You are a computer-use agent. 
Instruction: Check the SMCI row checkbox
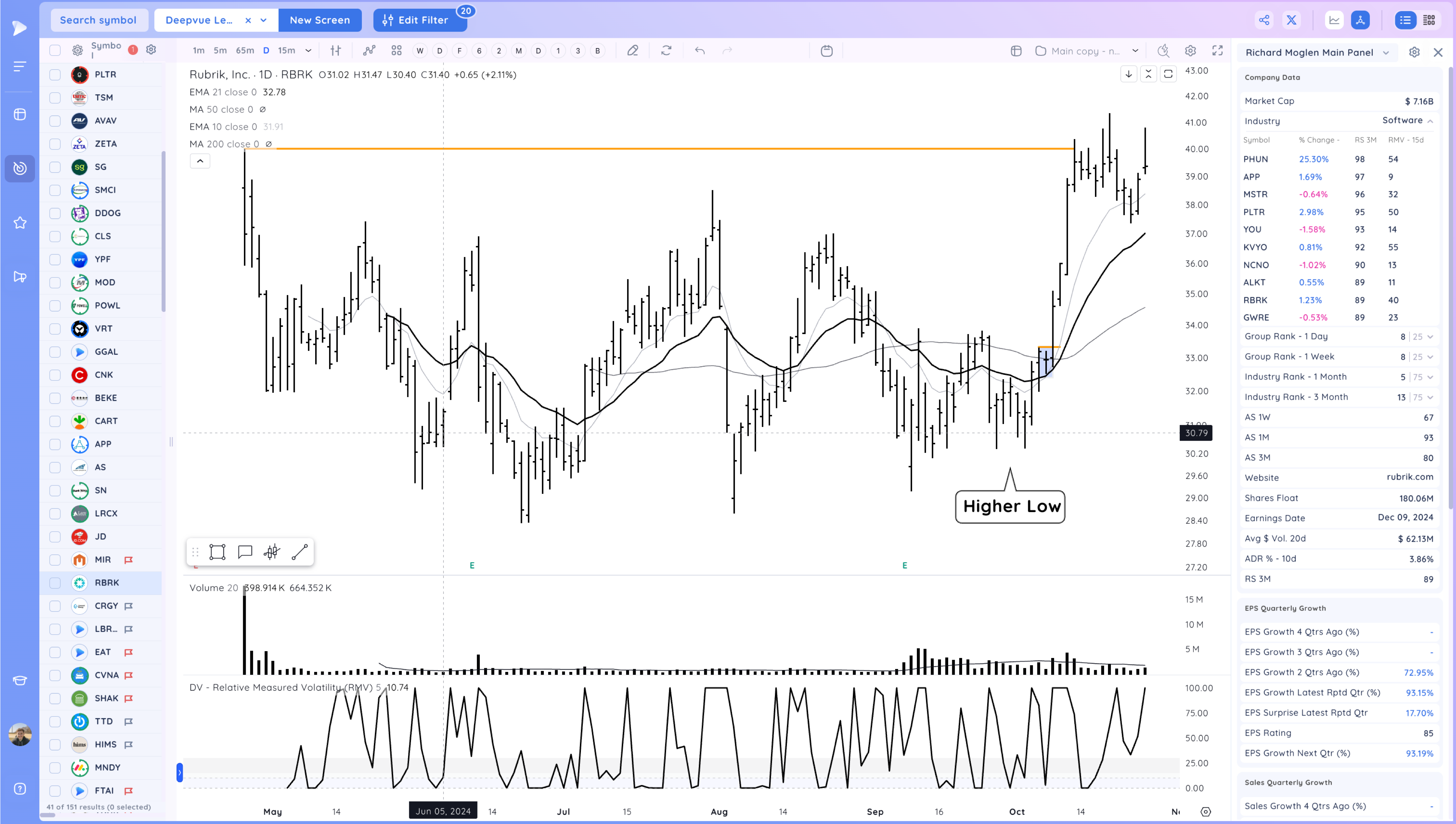pyautogui.click(x=55, y=190)
